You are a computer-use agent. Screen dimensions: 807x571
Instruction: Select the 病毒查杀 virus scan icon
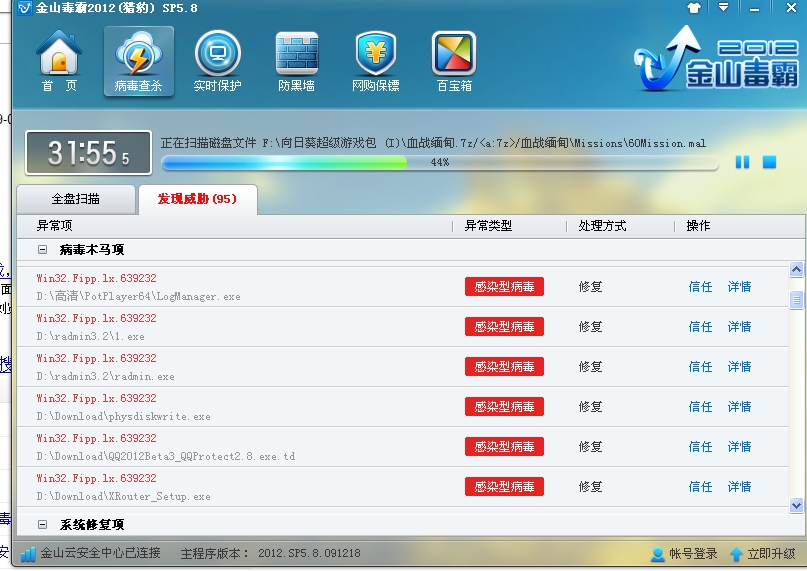(x=138, y=61)
